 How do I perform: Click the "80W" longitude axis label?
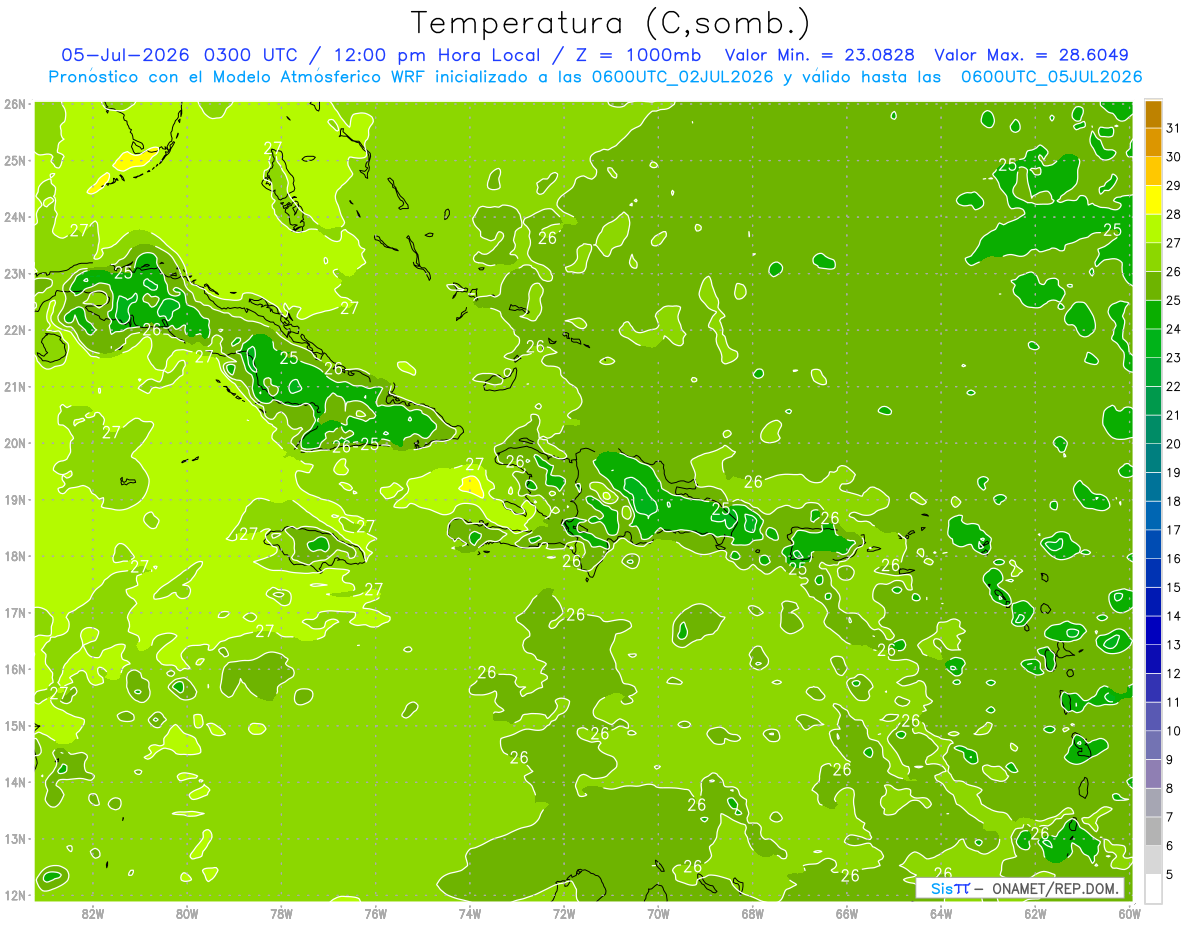pos(187,913)
